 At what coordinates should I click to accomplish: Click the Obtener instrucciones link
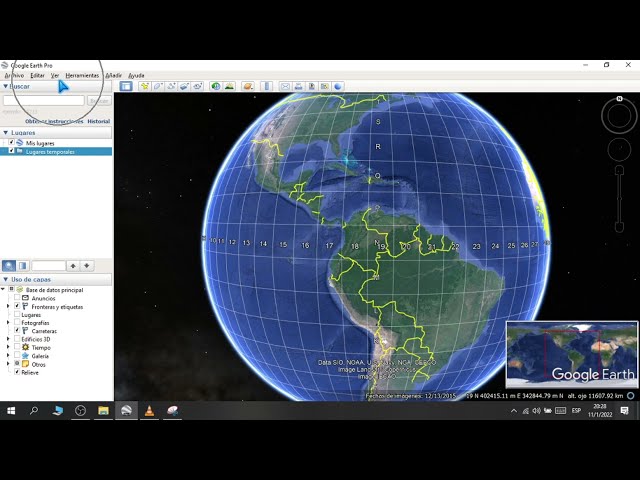pyautogui.click(x=54, y=121)
